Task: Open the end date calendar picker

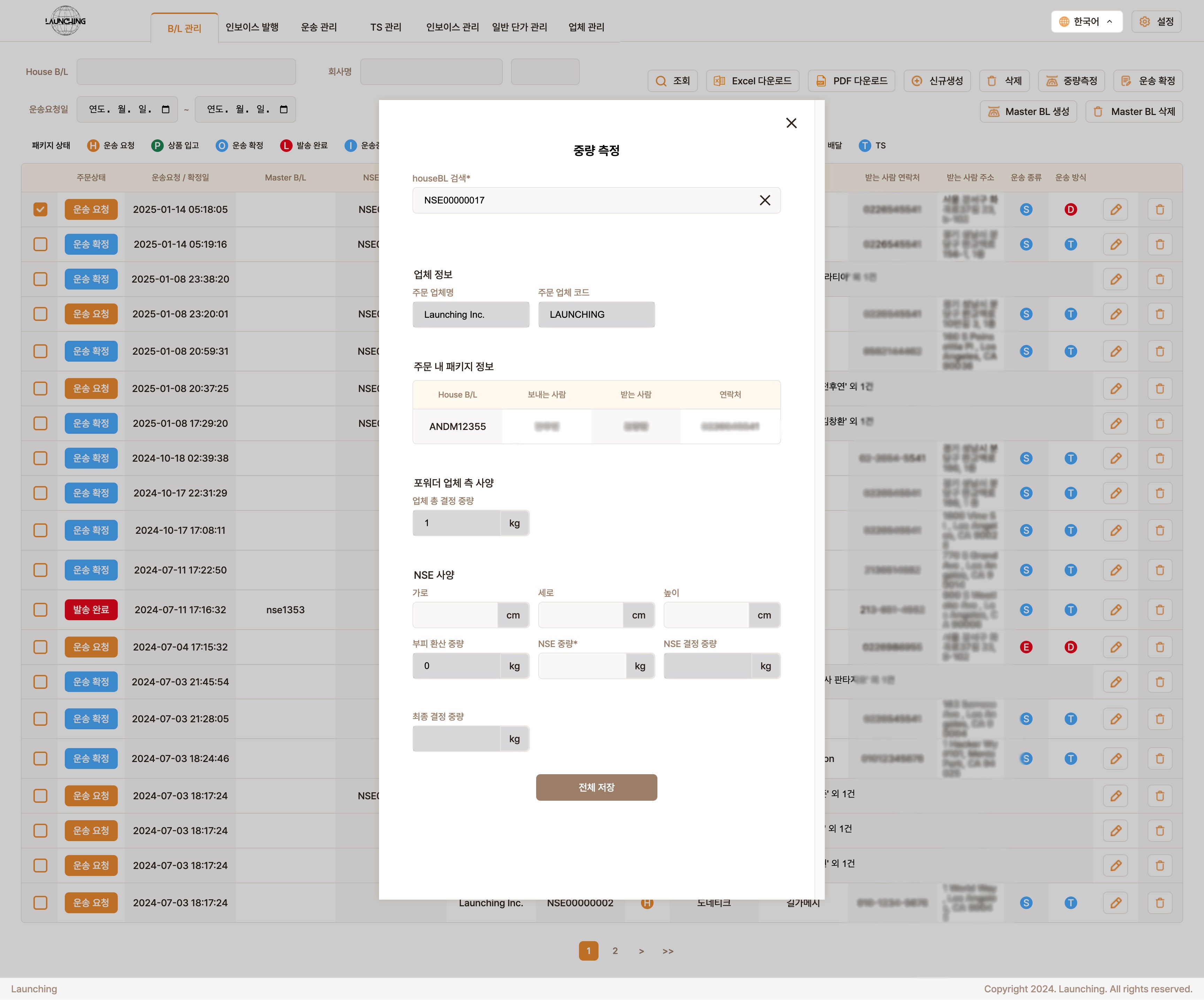Action: pos(284,109)
